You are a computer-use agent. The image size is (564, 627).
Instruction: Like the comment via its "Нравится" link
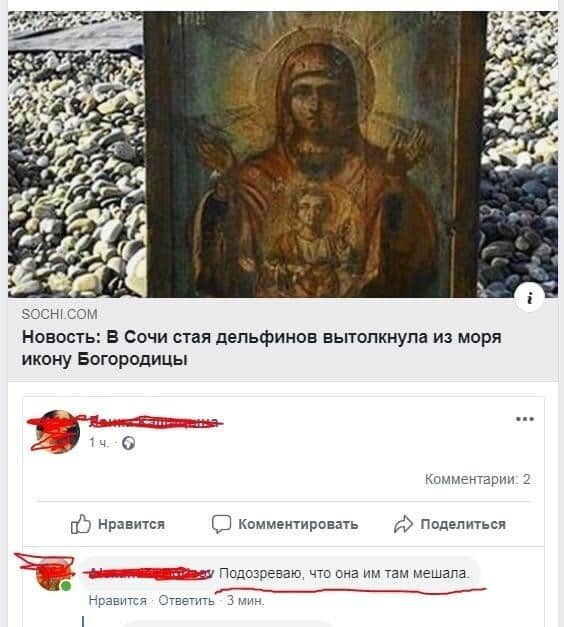point(118,601)
